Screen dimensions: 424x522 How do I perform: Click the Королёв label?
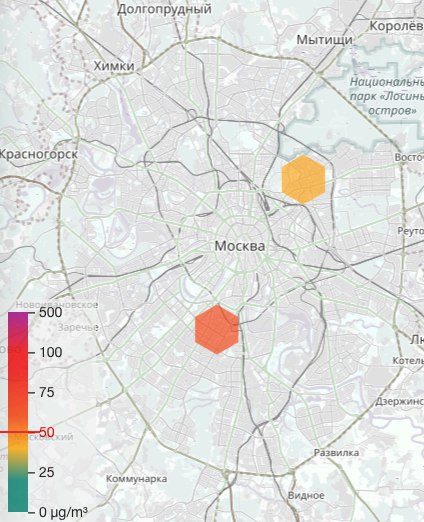pyautogui.click(x=396, y=26)
